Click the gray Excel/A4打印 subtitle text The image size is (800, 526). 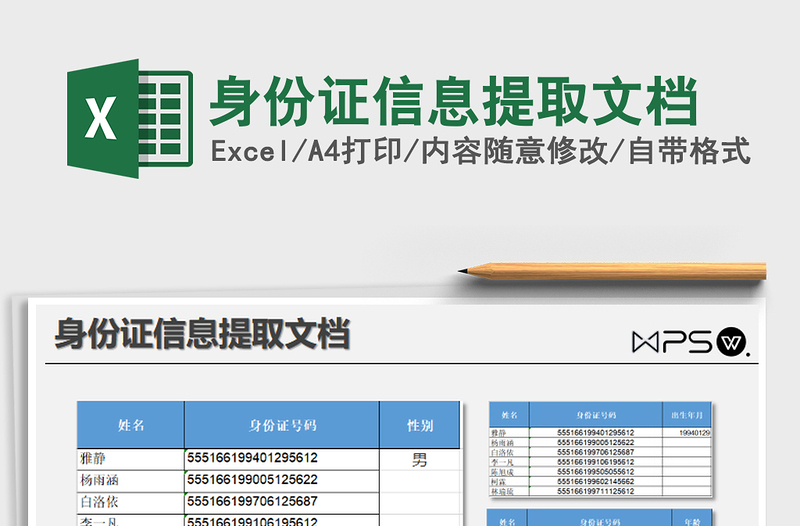pos(480,151)
